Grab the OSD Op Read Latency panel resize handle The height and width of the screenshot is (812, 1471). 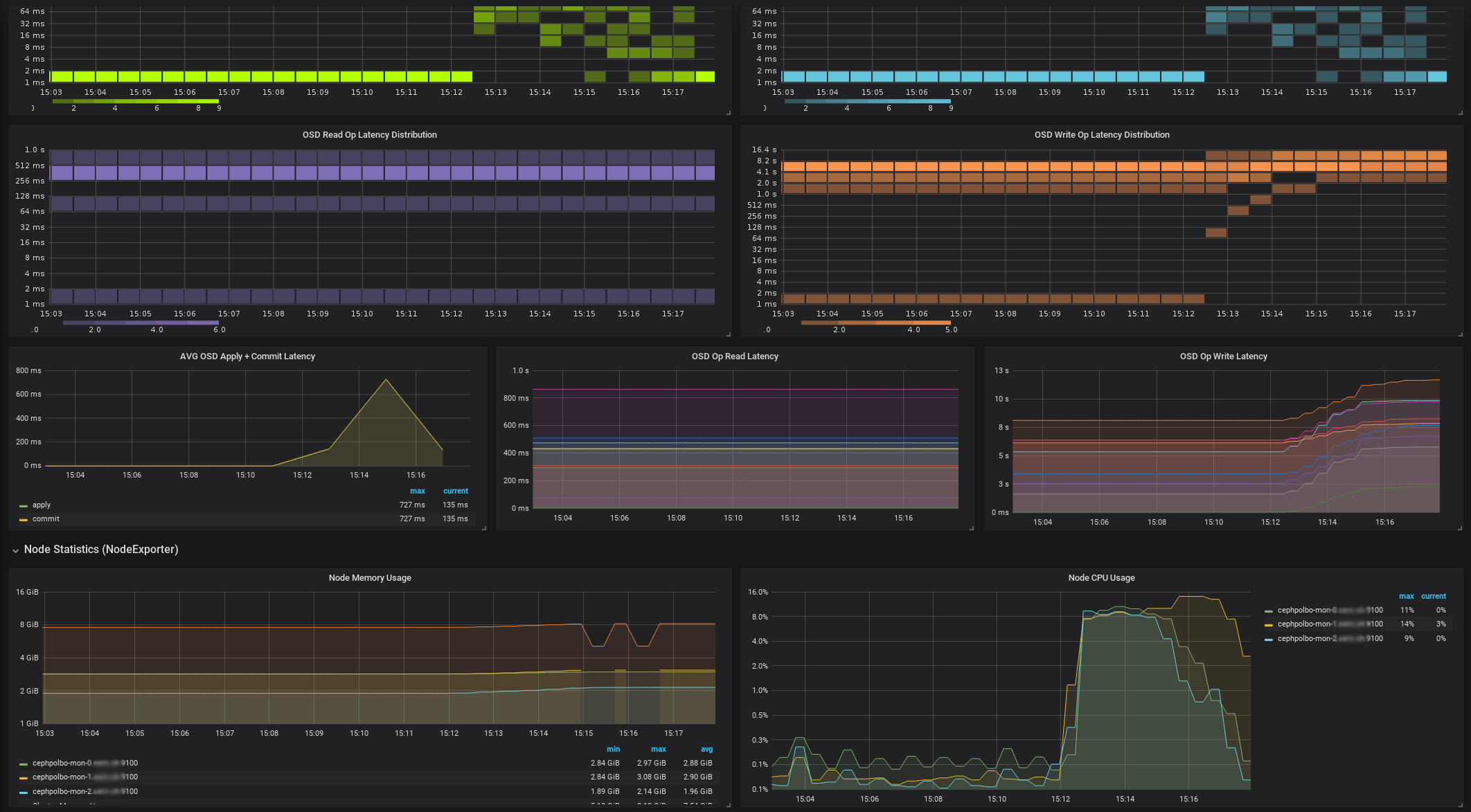click(972, 528)
